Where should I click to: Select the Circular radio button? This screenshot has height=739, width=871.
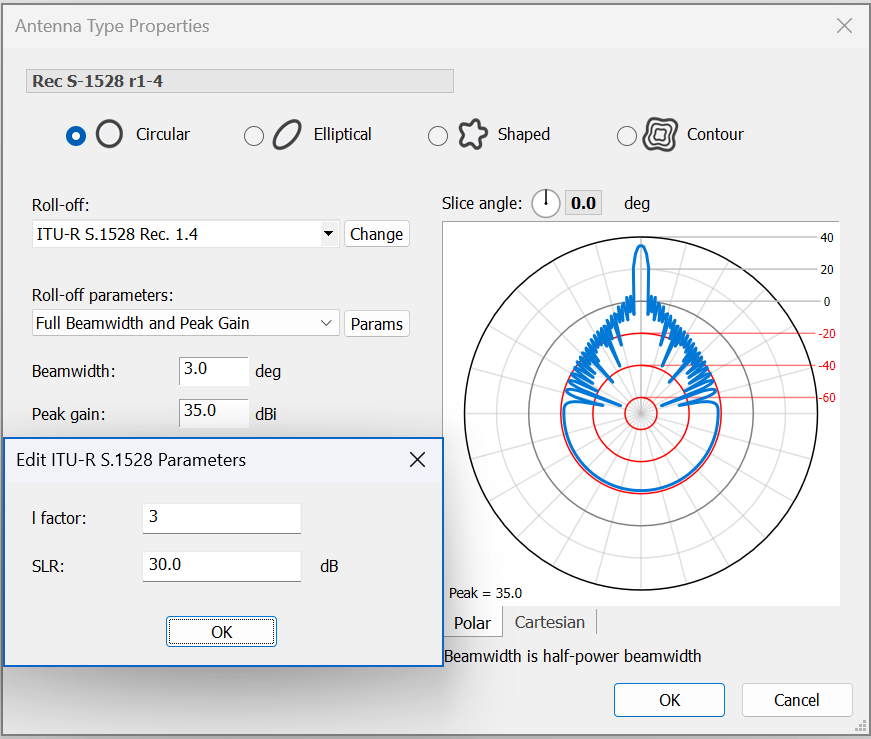(76, 136)
